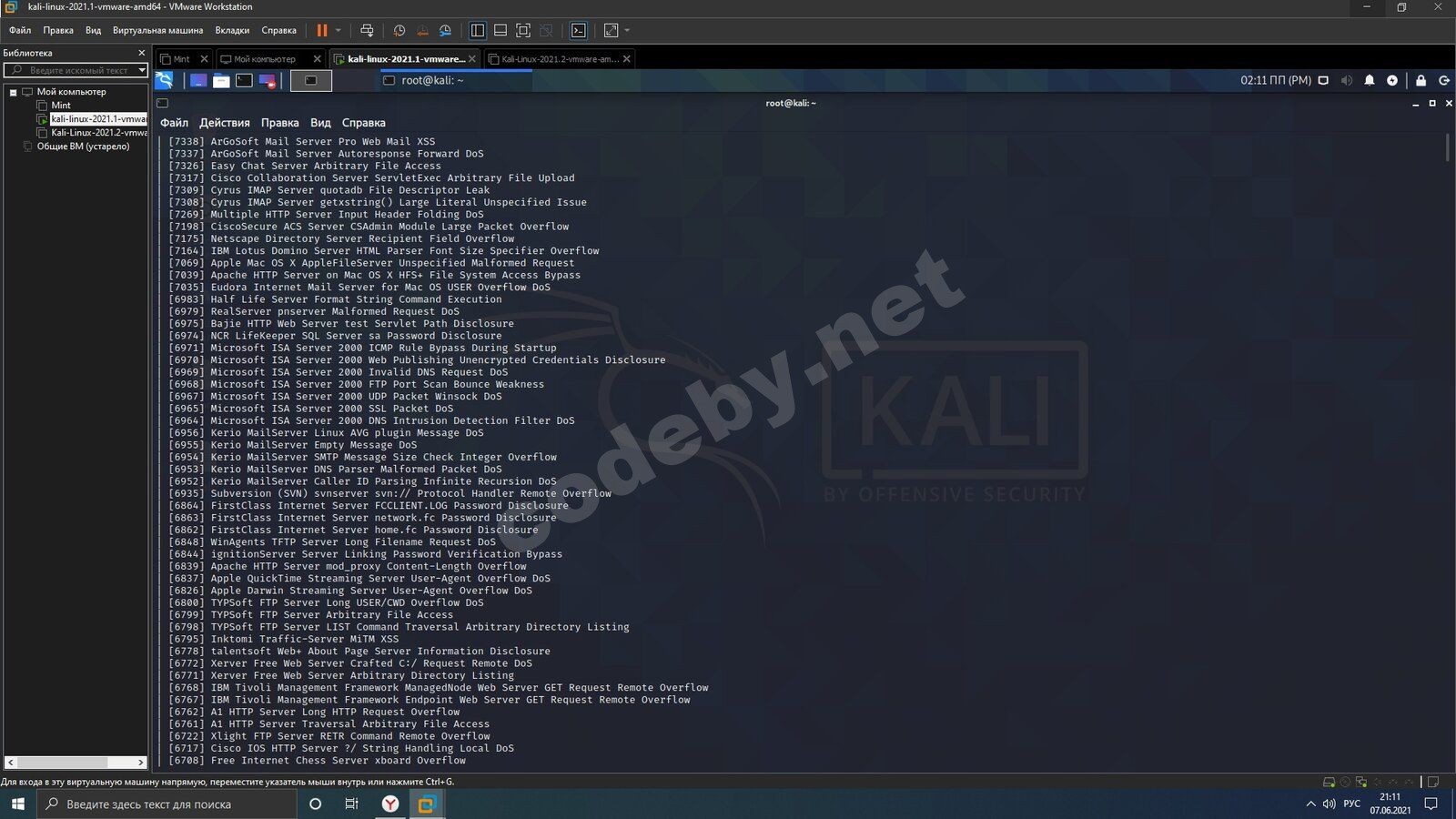Screen dimensions: 1456x819
Task: Revert the VM to its previous snapshot
Action: click(x=422, y=30)
